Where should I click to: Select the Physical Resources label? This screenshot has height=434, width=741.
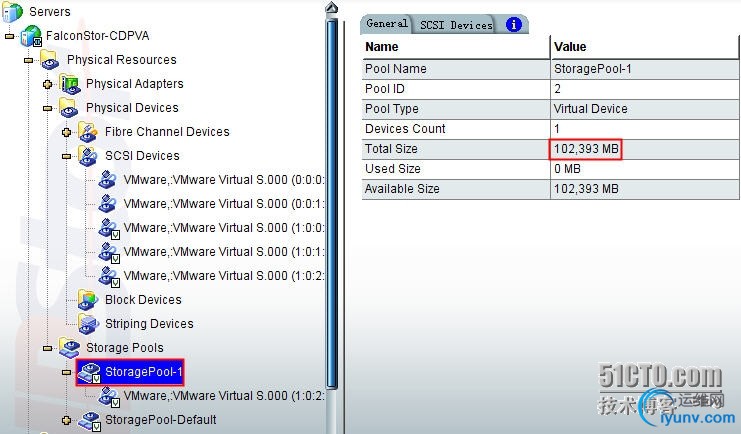tap(121, 60)
